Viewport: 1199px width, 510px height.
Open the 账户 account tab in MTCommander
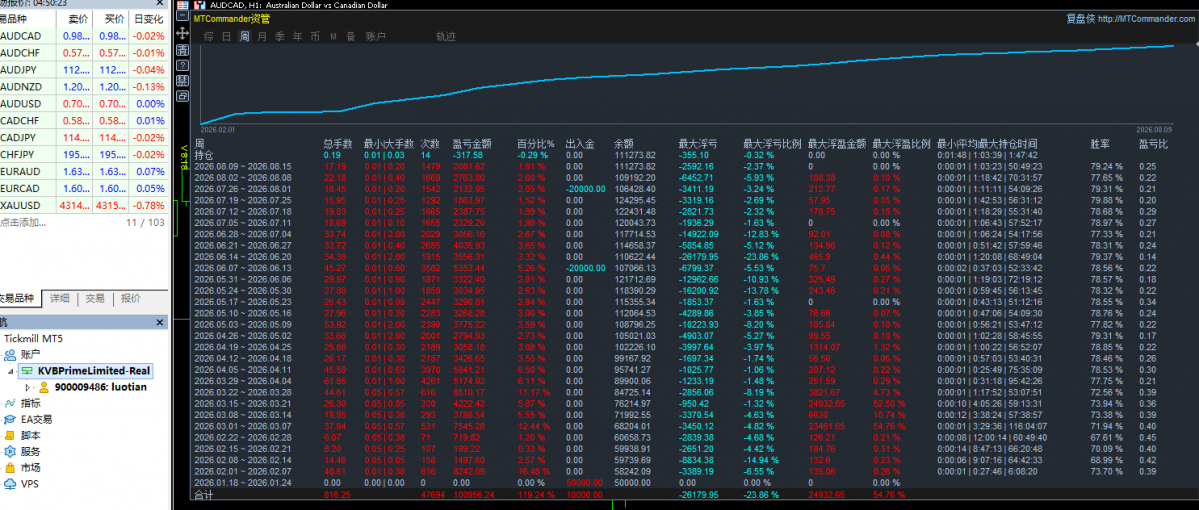click(375, 36)
